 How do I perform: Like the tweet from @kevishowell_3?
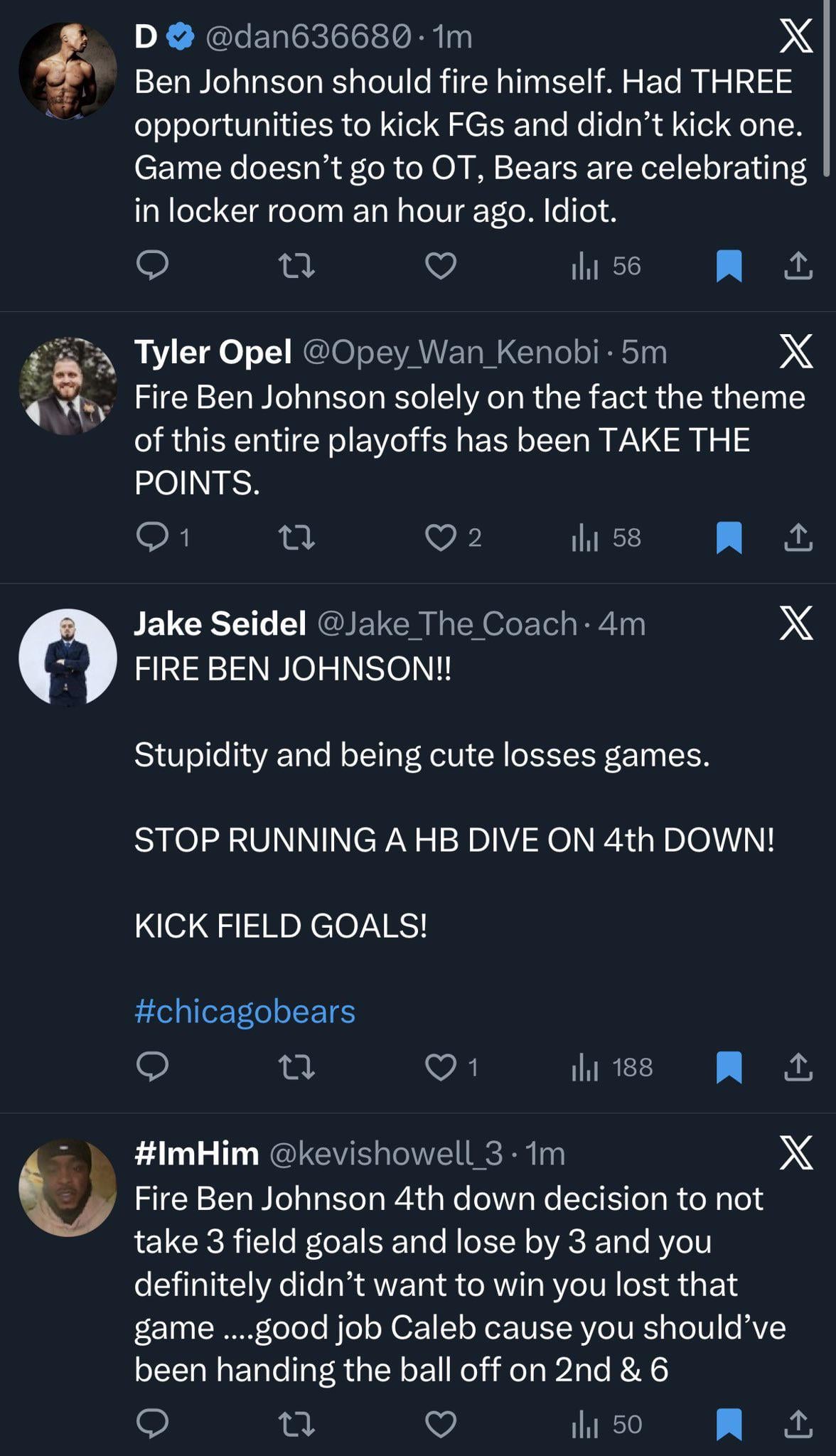click(441, 1424)
